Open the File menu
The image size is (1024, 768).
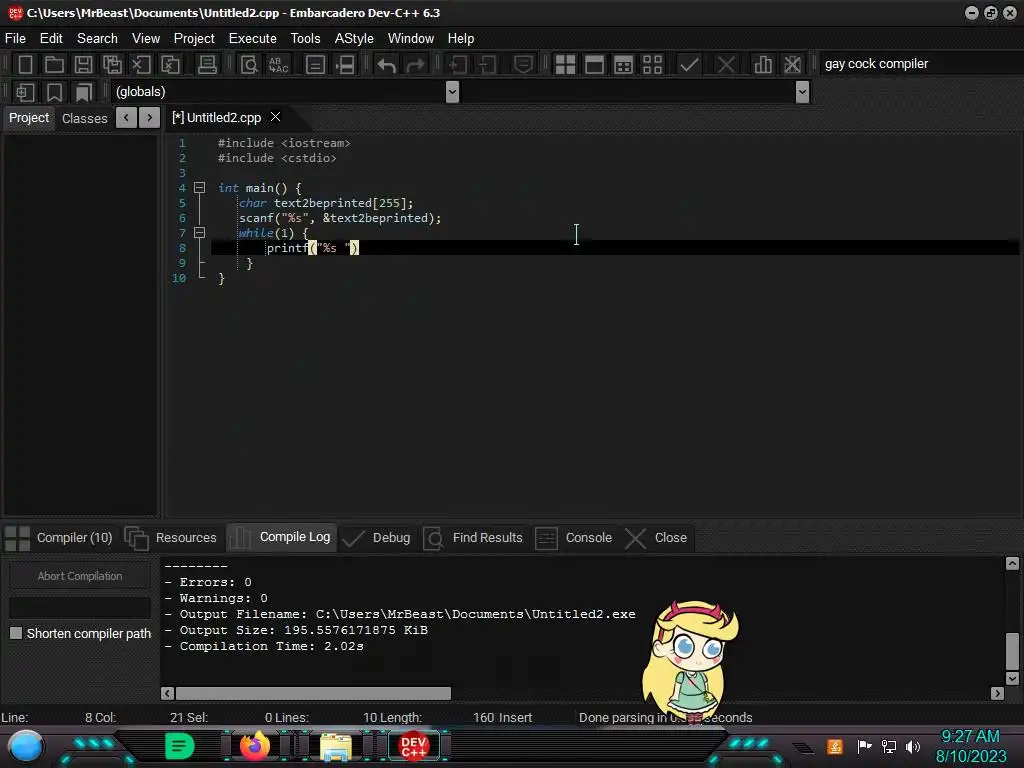coord(15,39)
